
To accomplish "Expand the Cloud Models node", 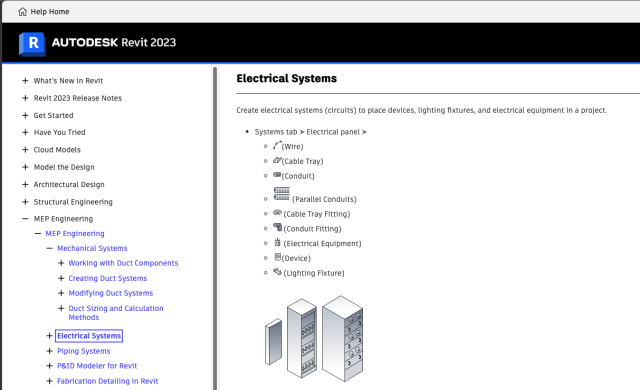I will pos(25,150).
